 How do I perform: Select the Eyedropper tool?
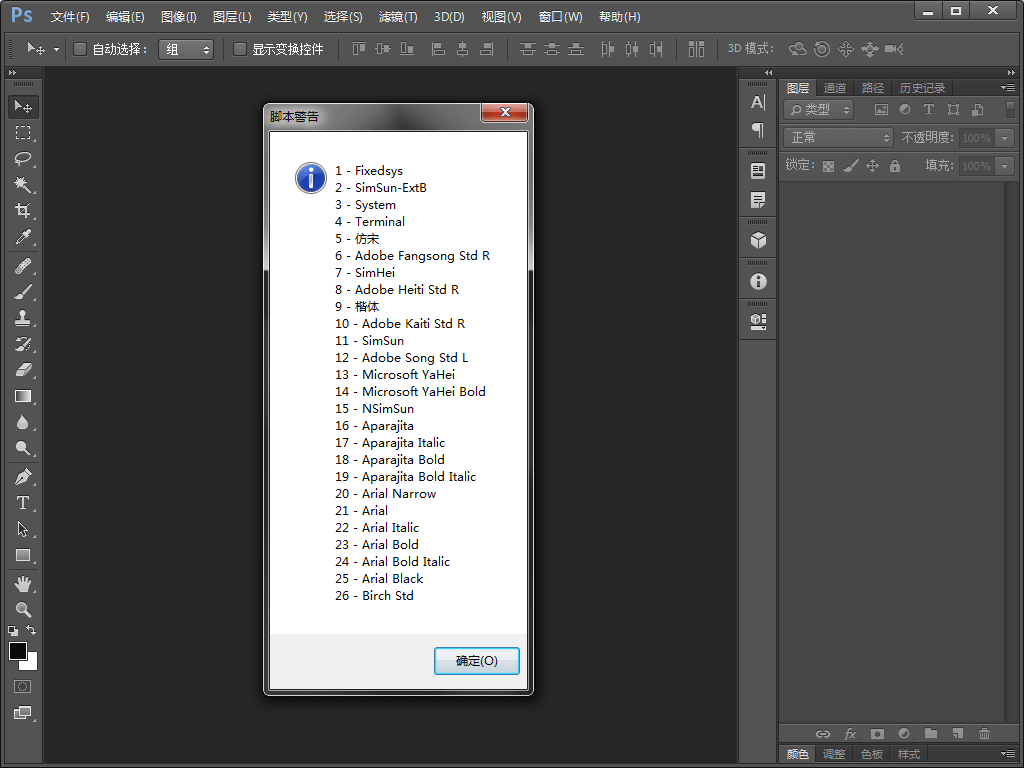pyautogui.click(x=23, y=236)
